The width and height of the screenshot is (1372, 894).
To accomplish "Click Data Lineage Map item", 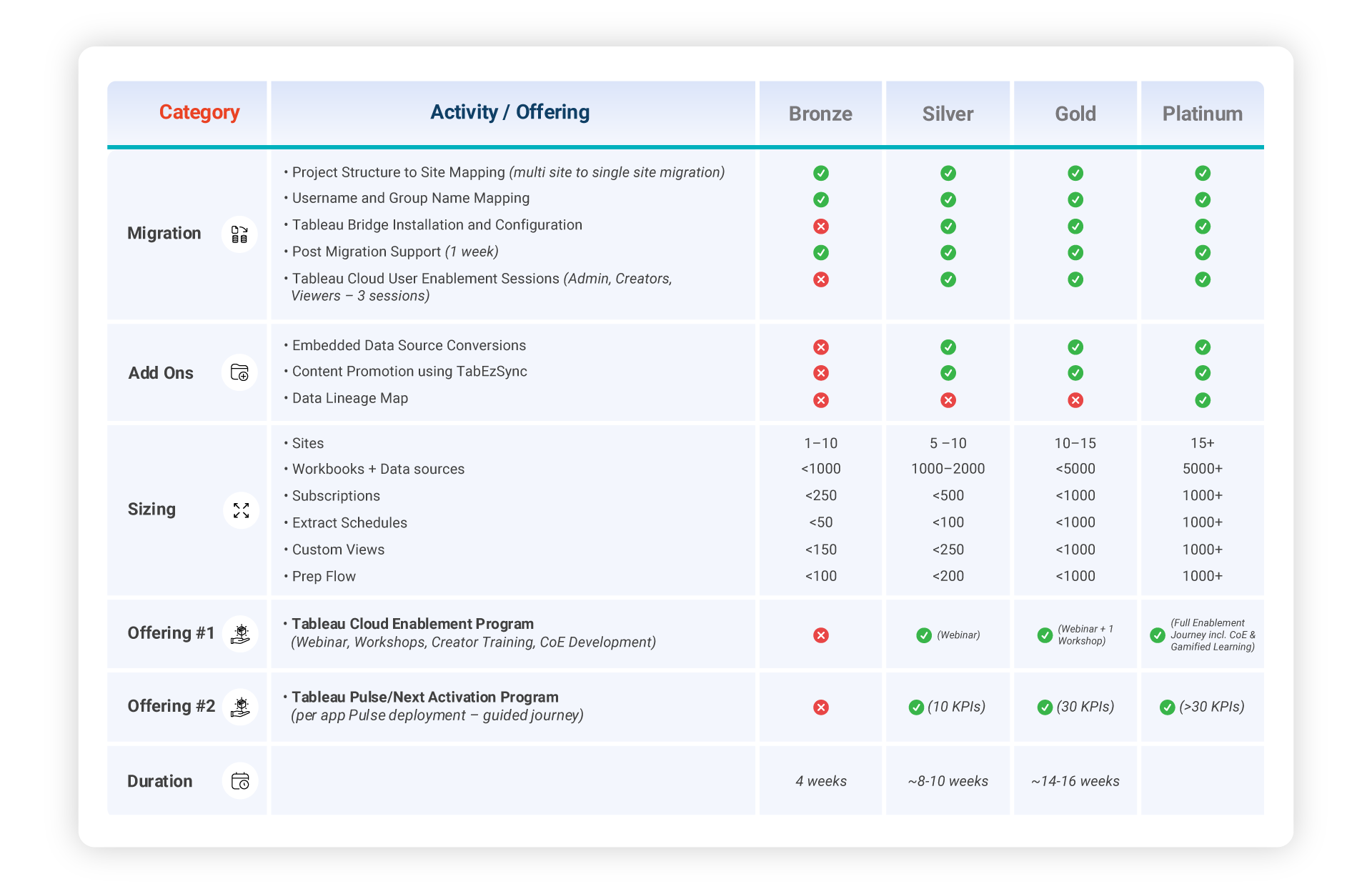I will coord(347,398).
